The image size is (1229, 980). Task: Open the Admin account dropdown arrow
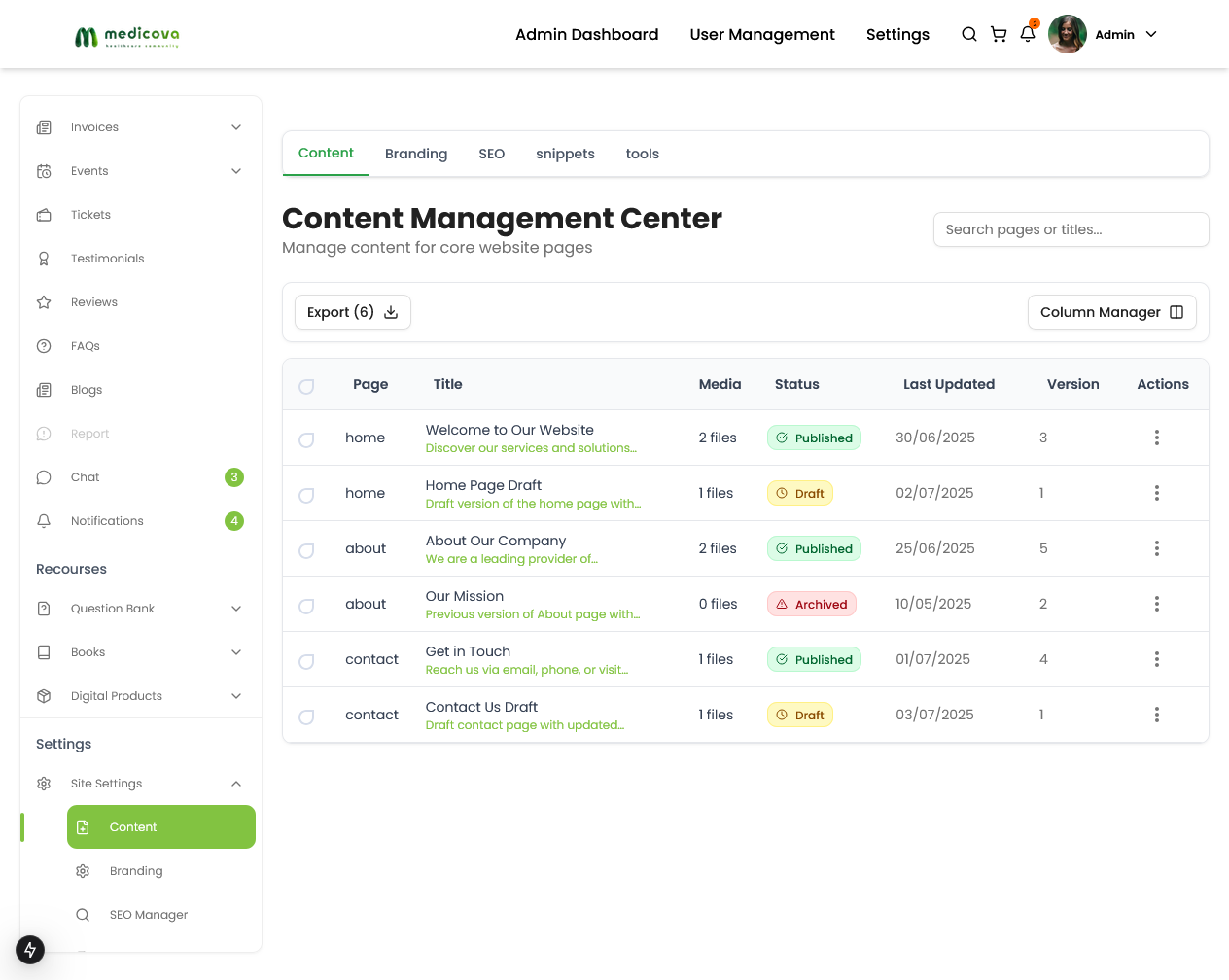pos(1151,34)
